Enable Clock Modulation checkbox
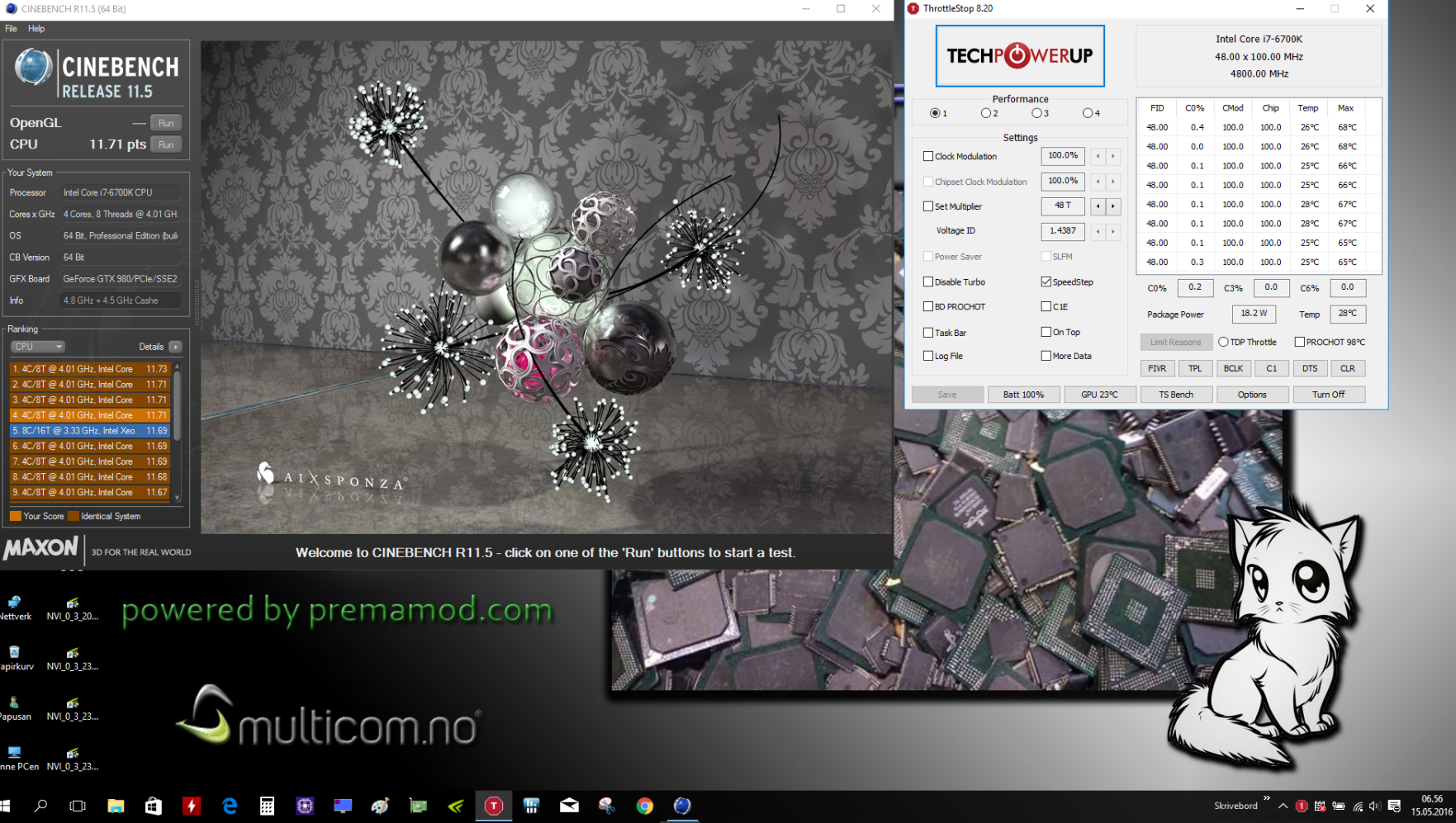The height and width of the screenshot is (823, 1456). 928,156
